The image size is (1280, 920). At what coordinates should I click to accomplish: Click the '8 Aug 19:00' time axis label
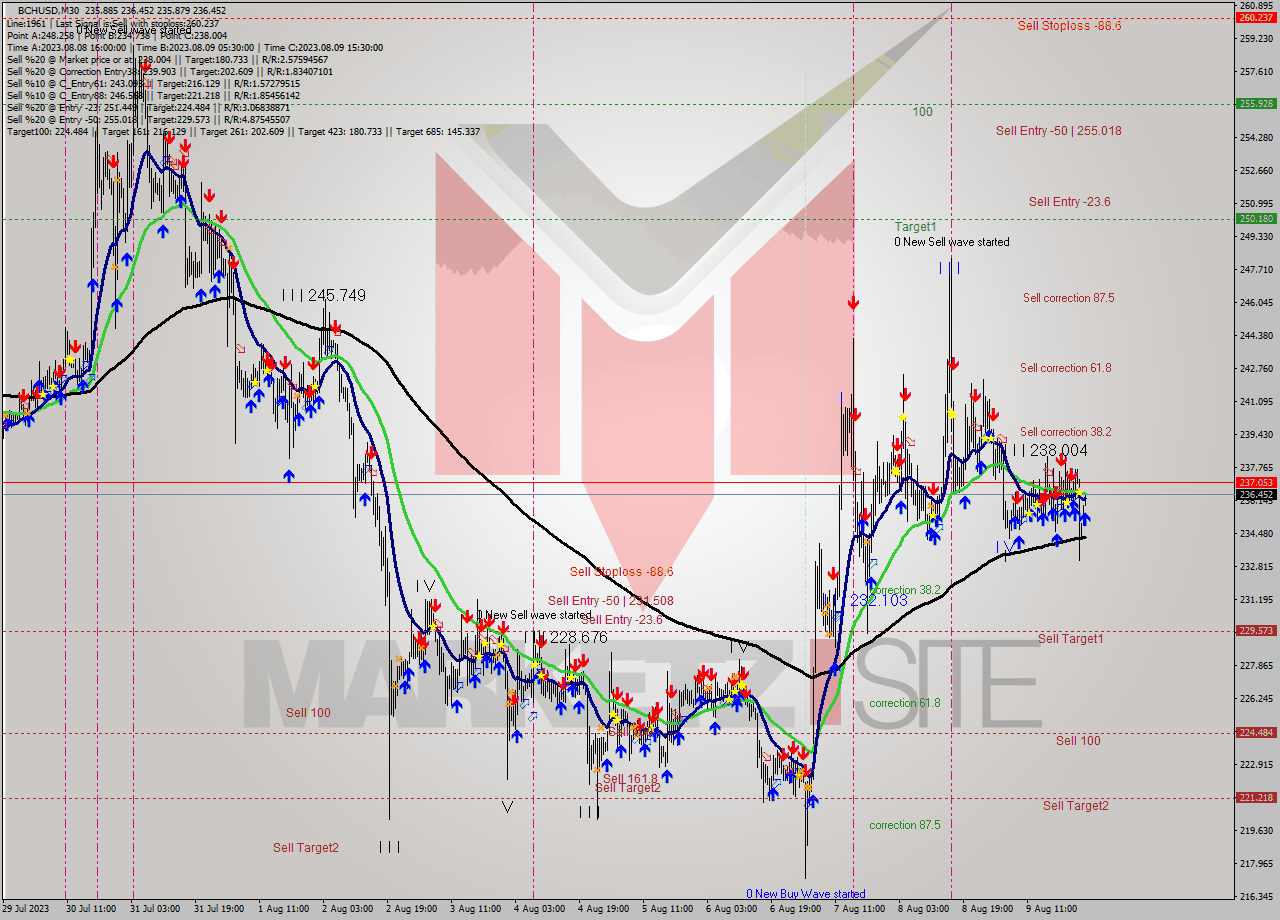point(987,909)
